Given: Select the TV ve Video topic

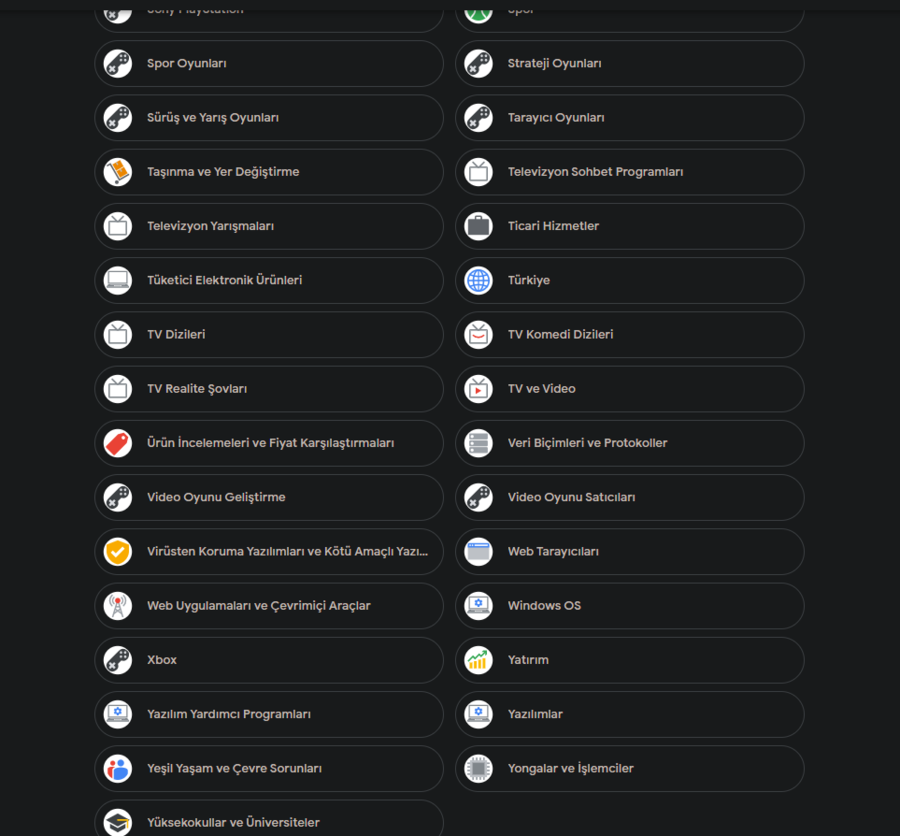Looking at the screenshot, I should [629, 389].
